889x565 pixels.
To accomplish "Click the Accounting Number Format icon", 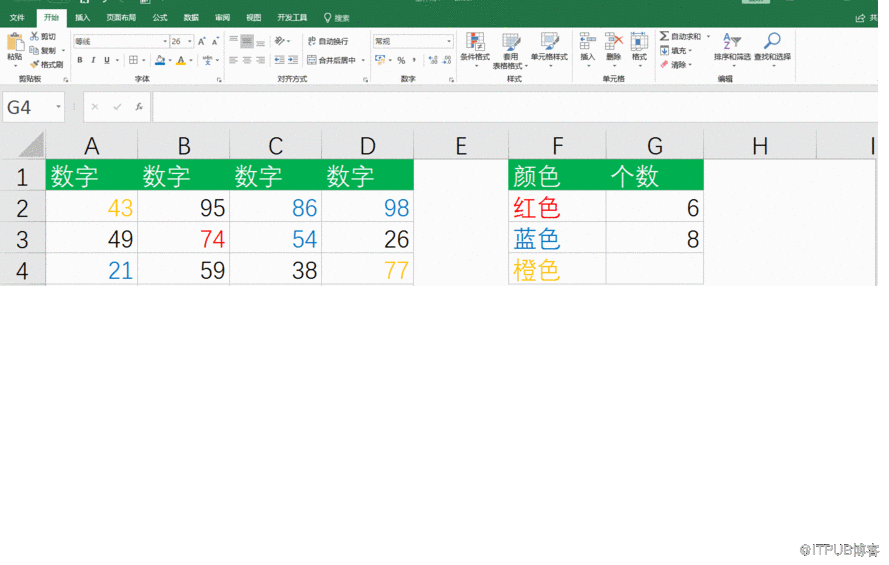I will tap(380, 60).
